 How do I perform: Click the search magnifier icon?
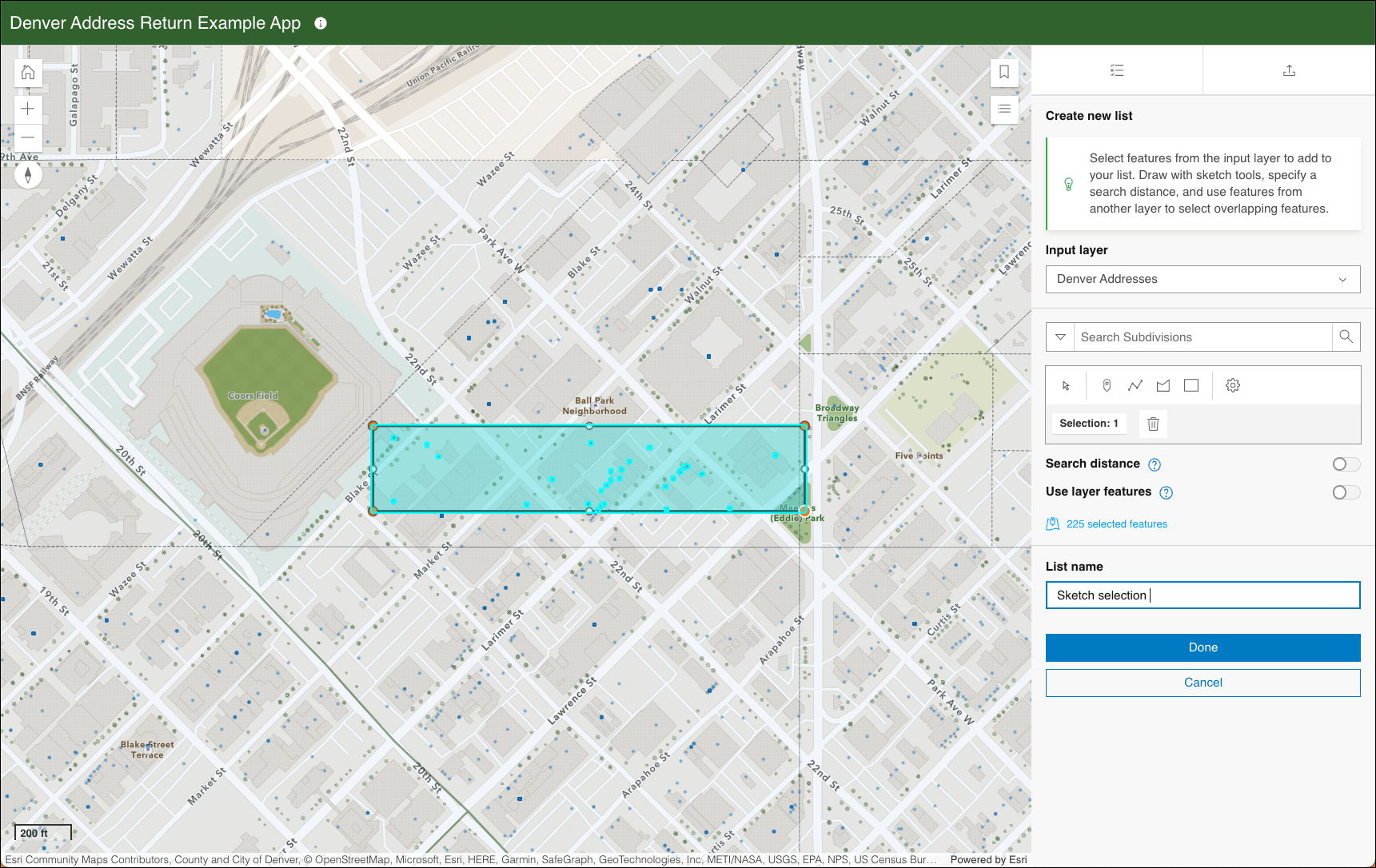coord(1346,336)
